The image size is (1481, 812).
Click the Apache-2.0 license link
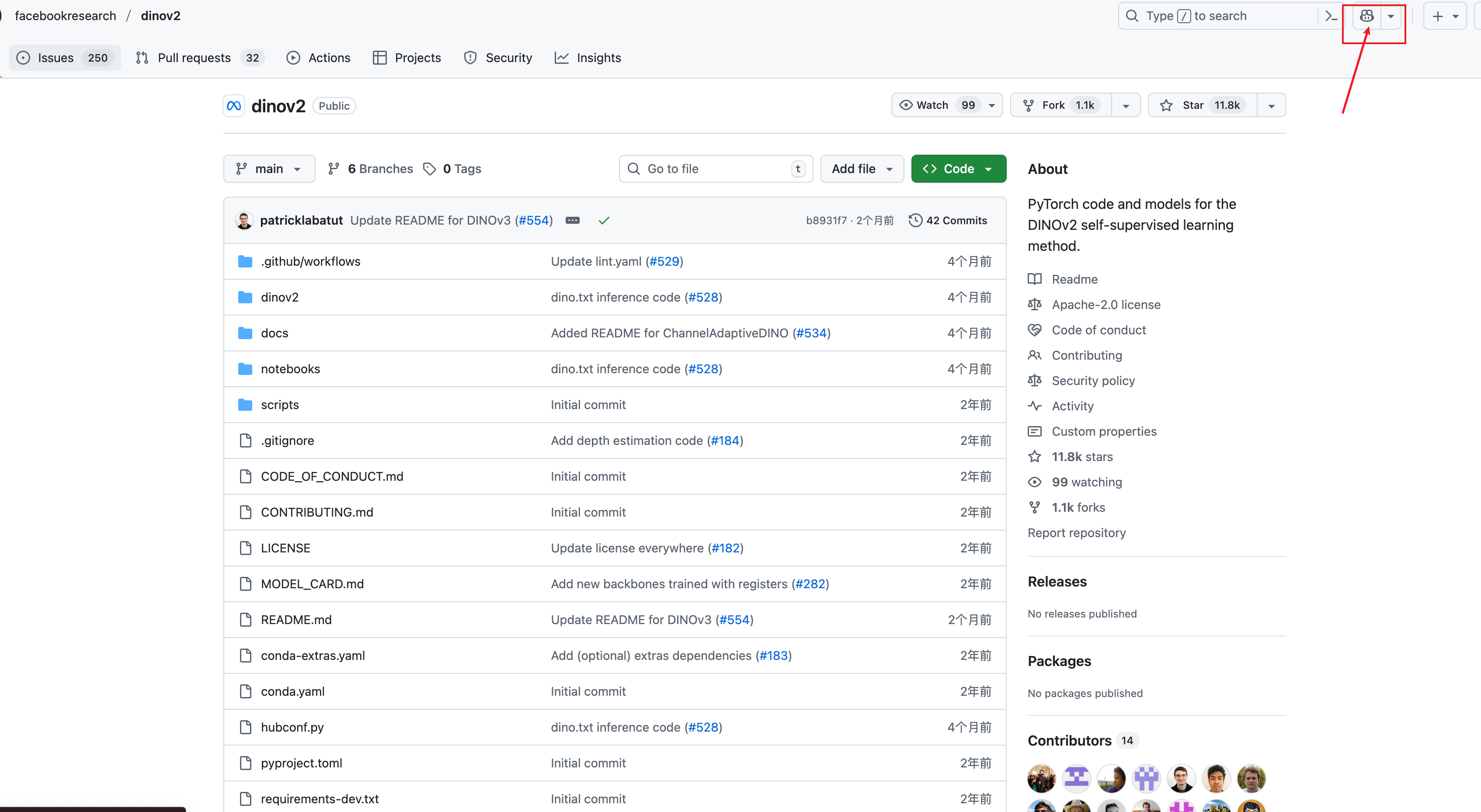1105,305
